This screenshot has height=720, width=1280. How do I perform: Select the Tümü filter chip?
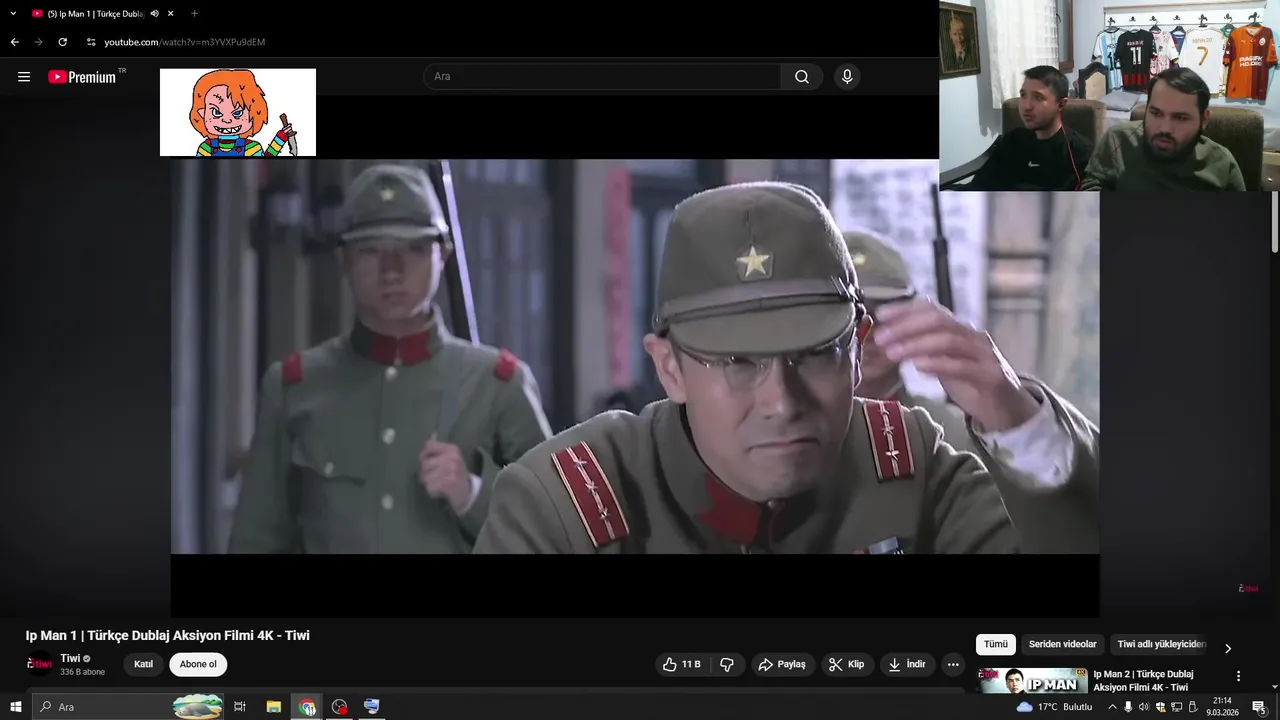996,645
